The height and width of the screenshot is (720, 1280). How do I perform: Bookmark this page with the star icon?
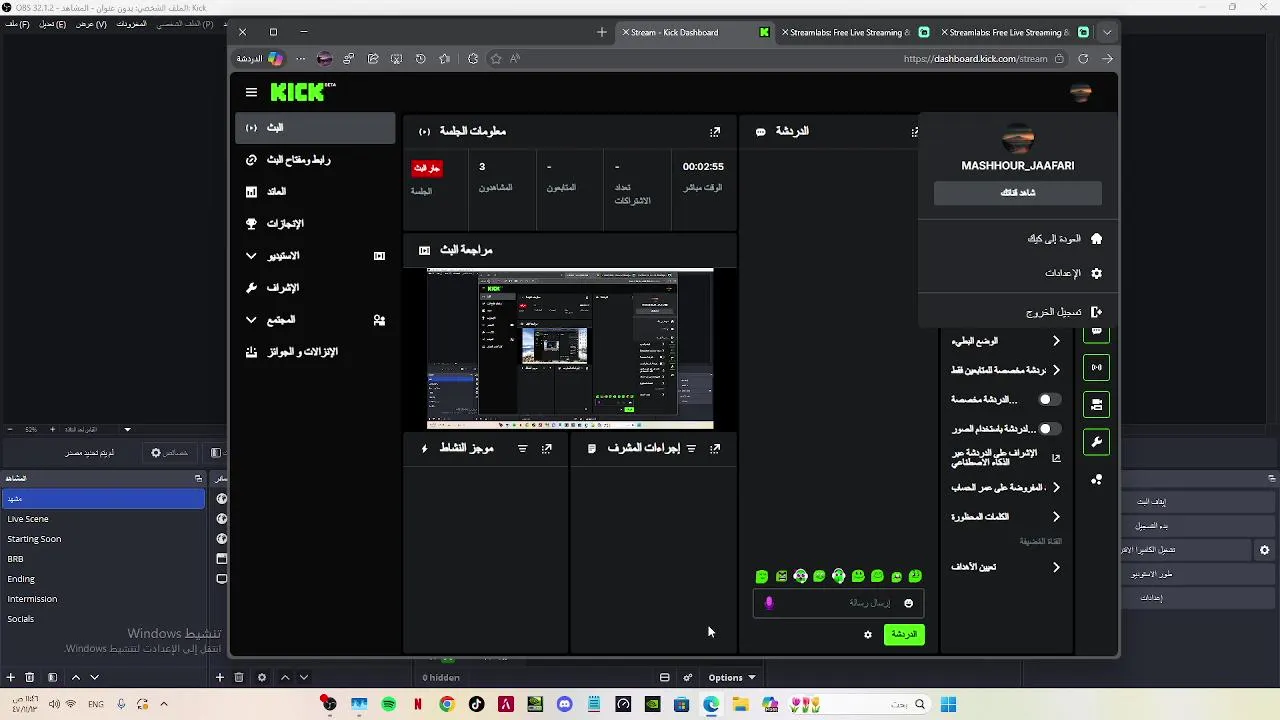click(x=495, y=59)
